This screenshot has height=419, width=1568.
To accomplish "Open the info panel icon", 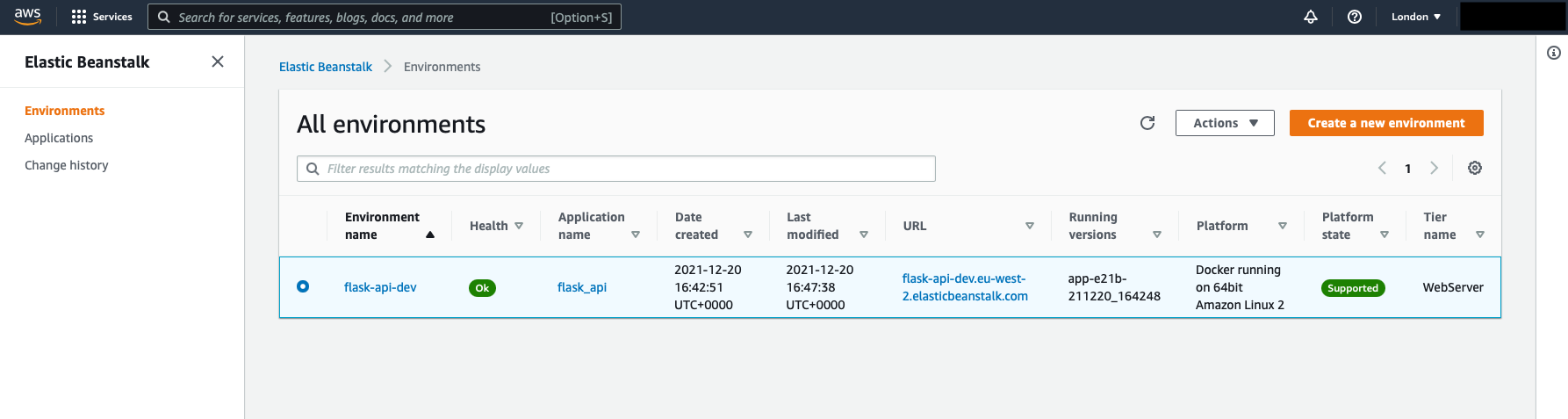I will [x=1554, y=53].
